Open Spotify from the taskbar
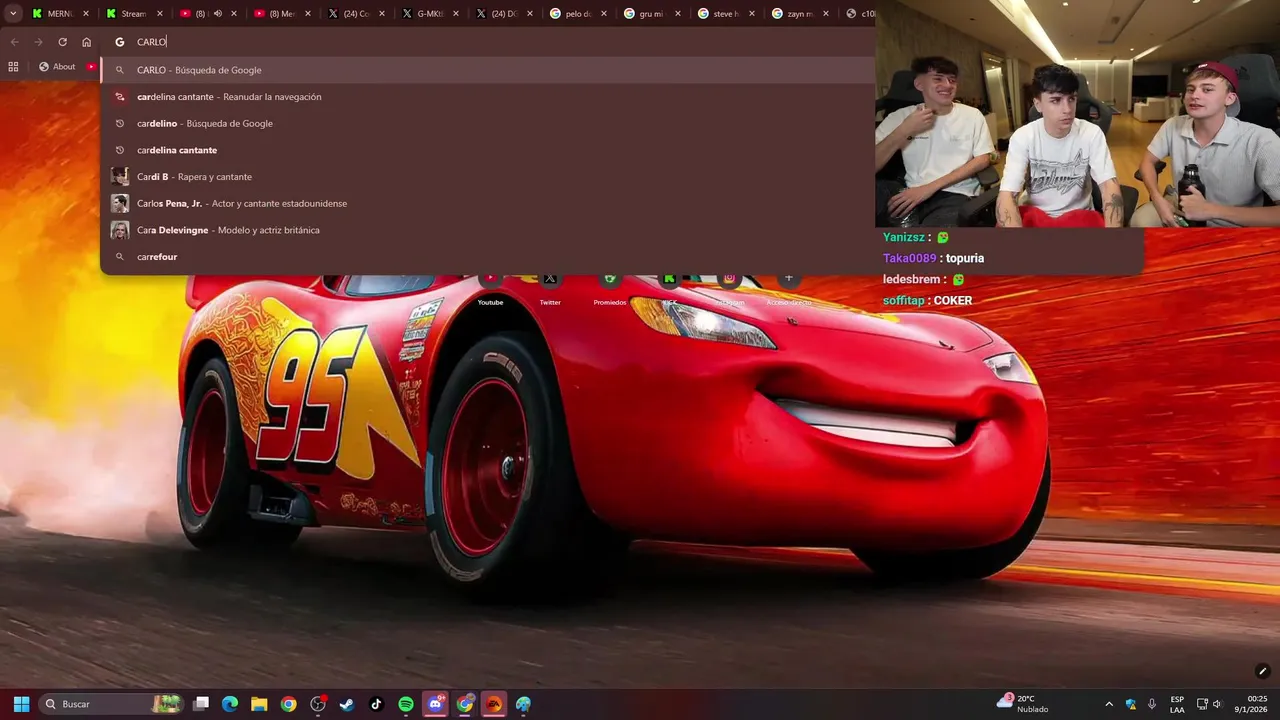The width and height of the screenshot is (1280, 720). click(x=406, y=704)
